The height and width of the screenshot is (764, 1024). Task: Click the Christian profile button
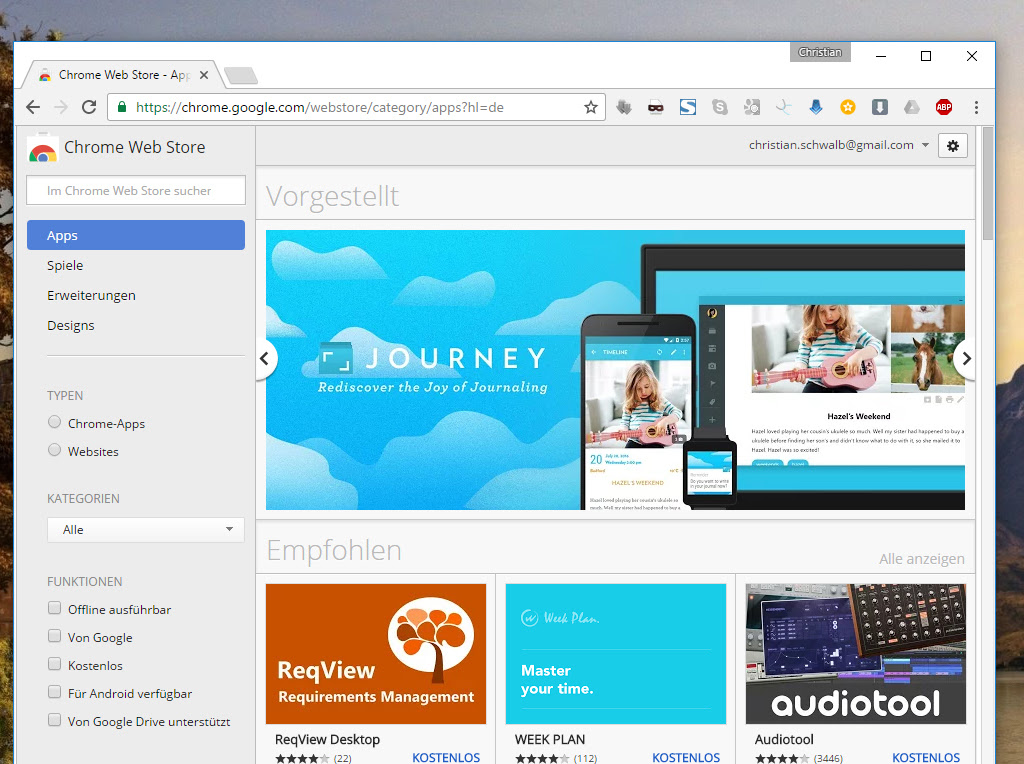[820, 52]
